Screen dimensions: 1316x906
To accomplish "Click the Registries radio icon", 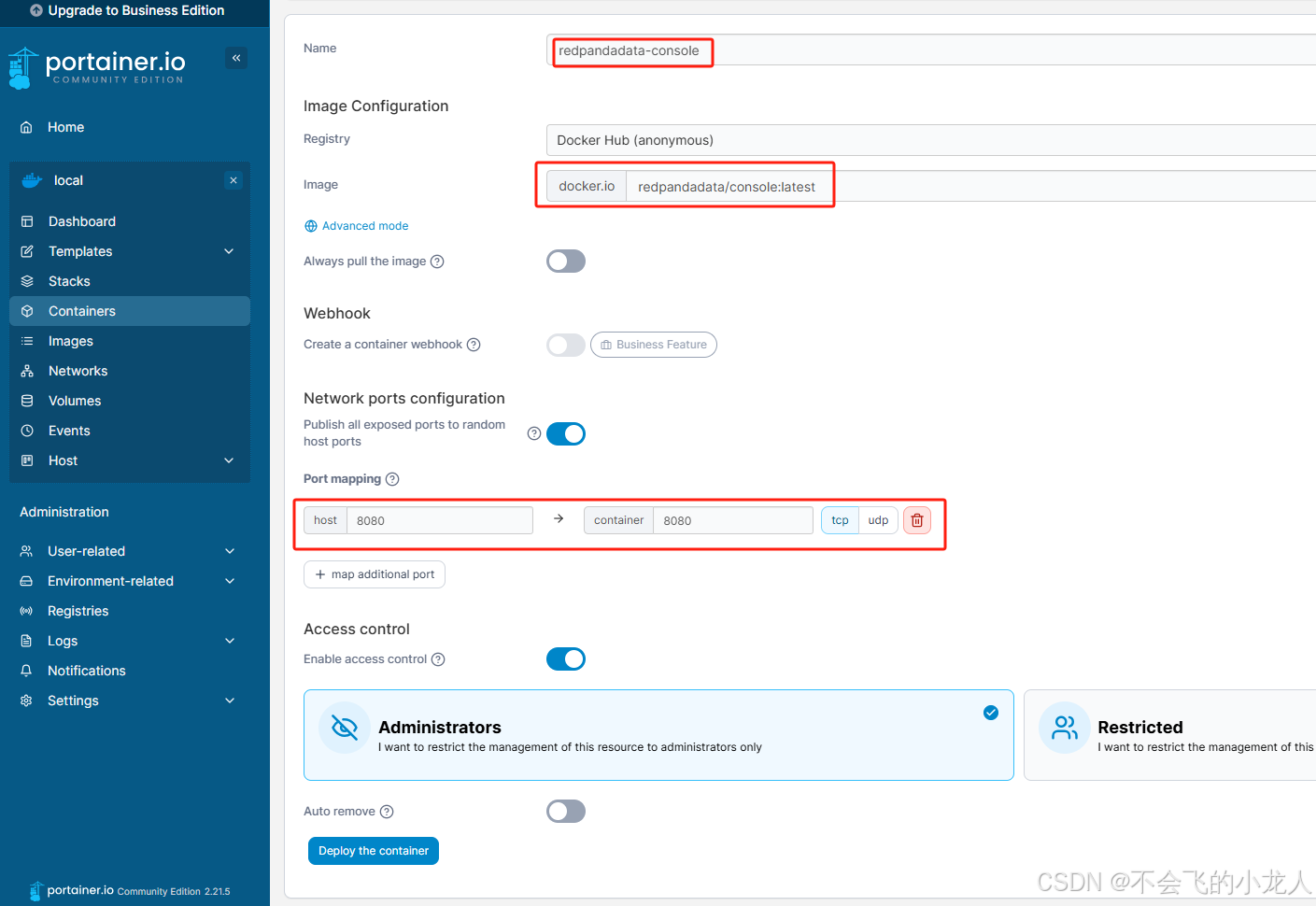I will [26, 611].
